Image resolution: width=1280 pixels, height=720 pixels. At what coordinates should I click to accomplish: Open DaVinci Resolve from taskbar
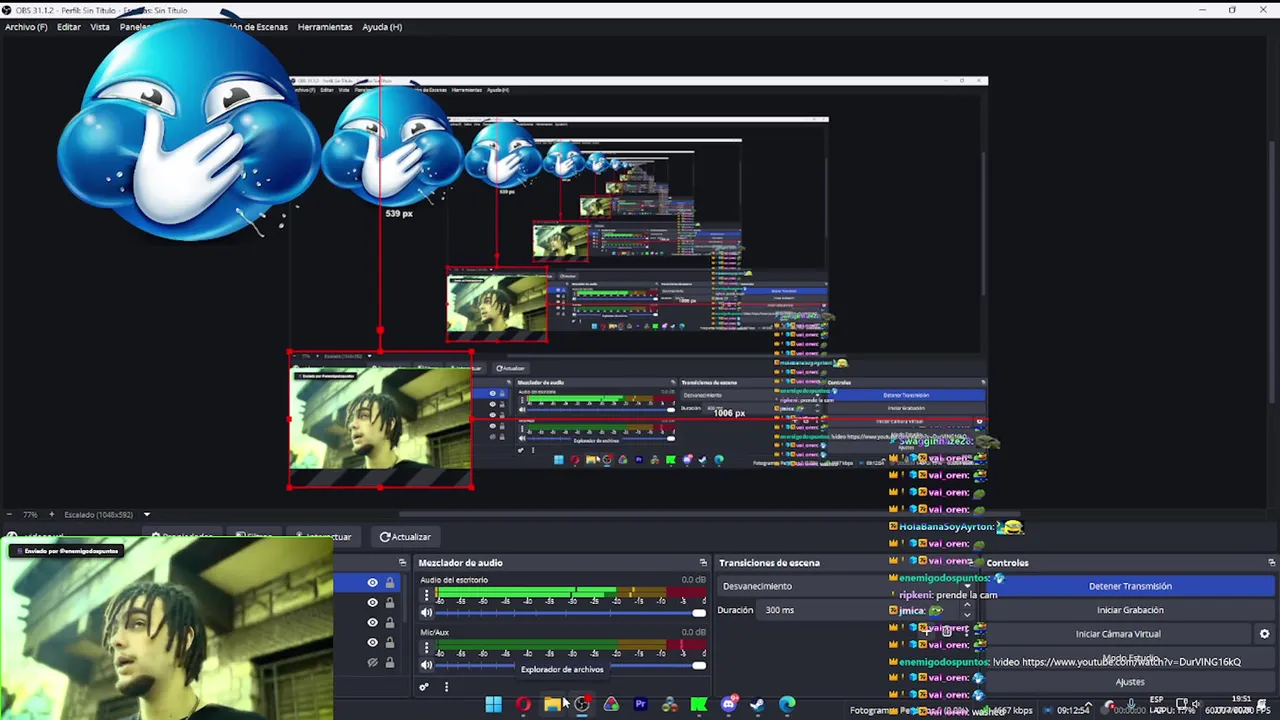670,705
